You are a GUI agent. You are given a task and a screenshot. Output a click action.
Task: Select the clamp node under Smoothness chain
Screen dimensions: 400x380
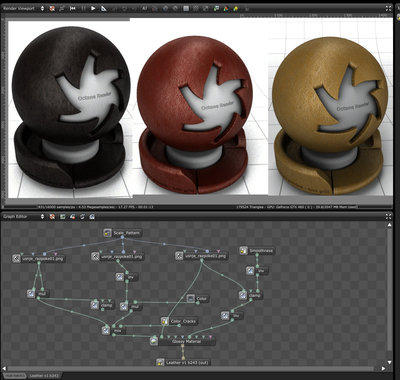point(251,295)
